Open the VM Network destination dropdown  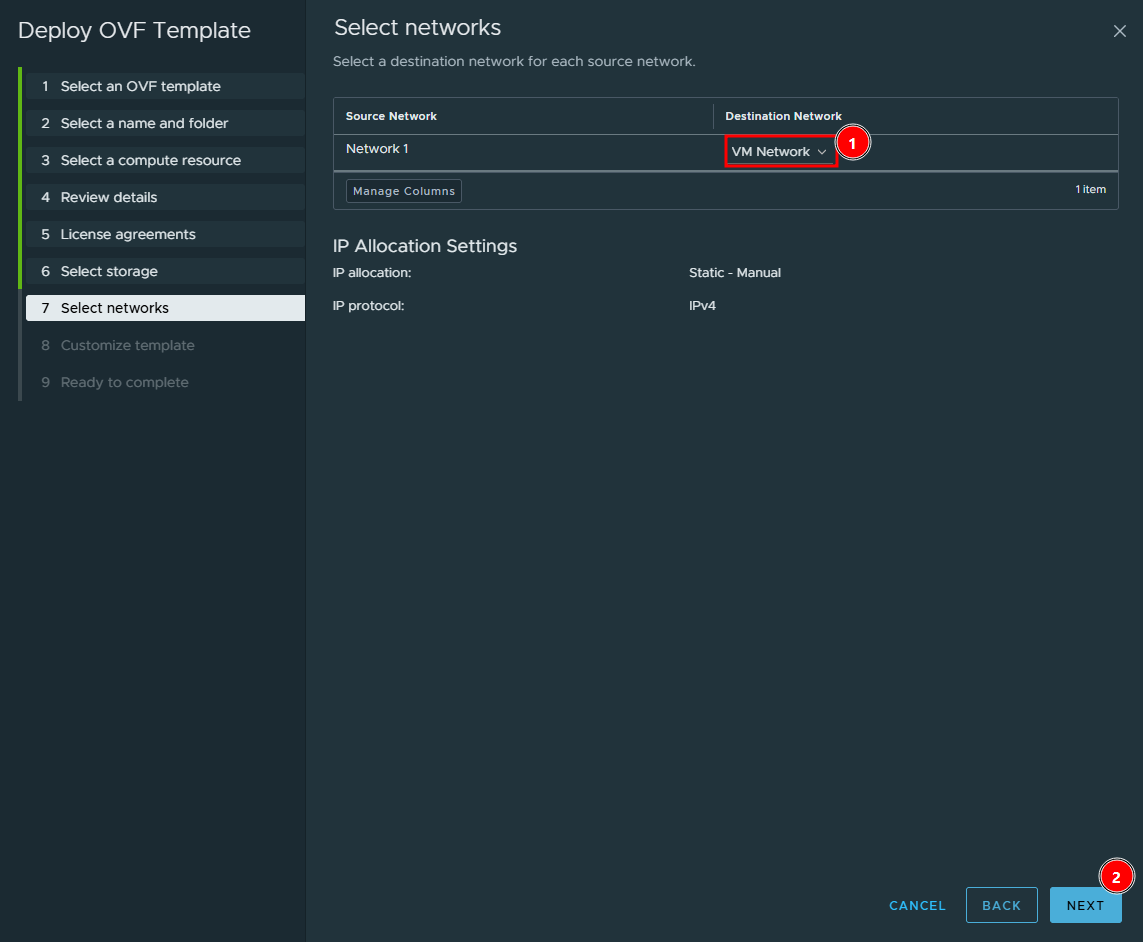[779, 152]
